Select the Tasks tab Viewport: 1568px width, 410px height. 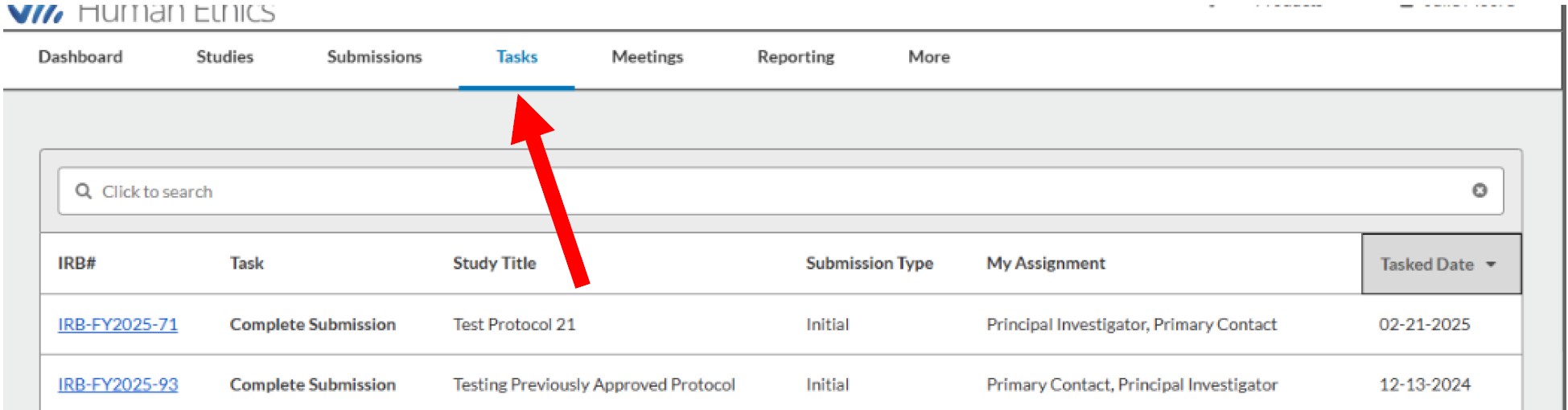click(x=516, y=57)
